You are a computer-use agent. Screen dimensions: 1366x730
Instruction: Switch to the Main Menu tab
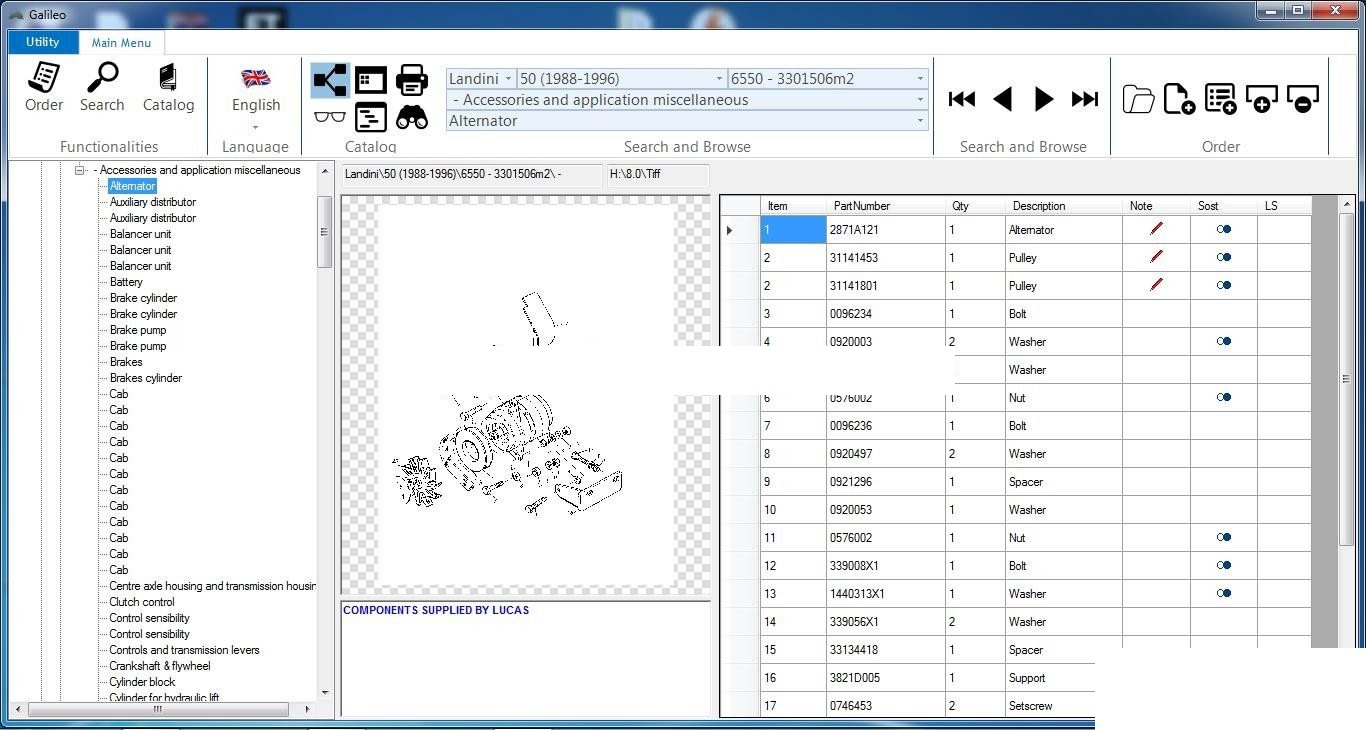click(x=121, y=43)
